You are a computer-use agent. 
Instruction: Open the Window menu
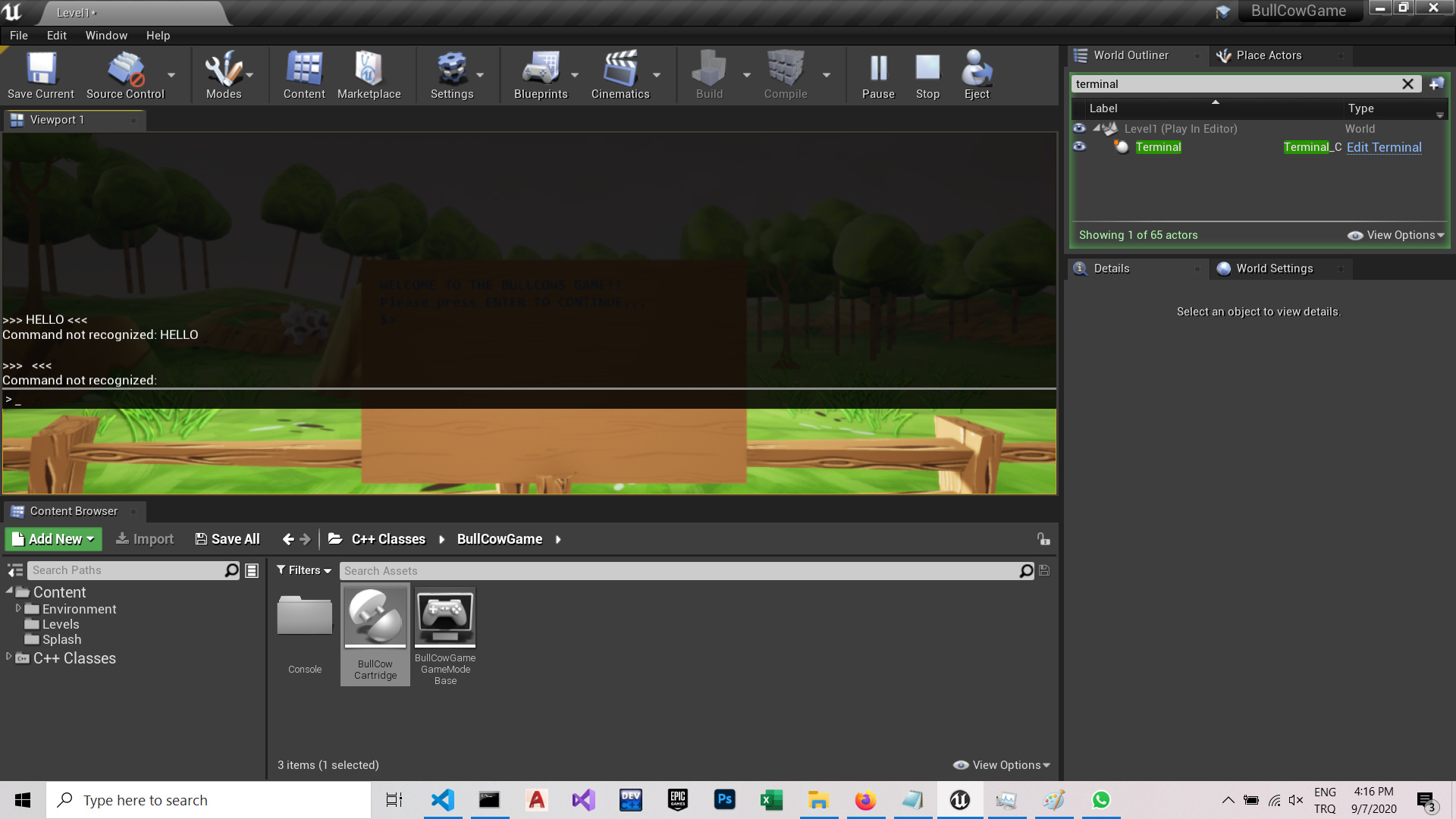(106, 36)
